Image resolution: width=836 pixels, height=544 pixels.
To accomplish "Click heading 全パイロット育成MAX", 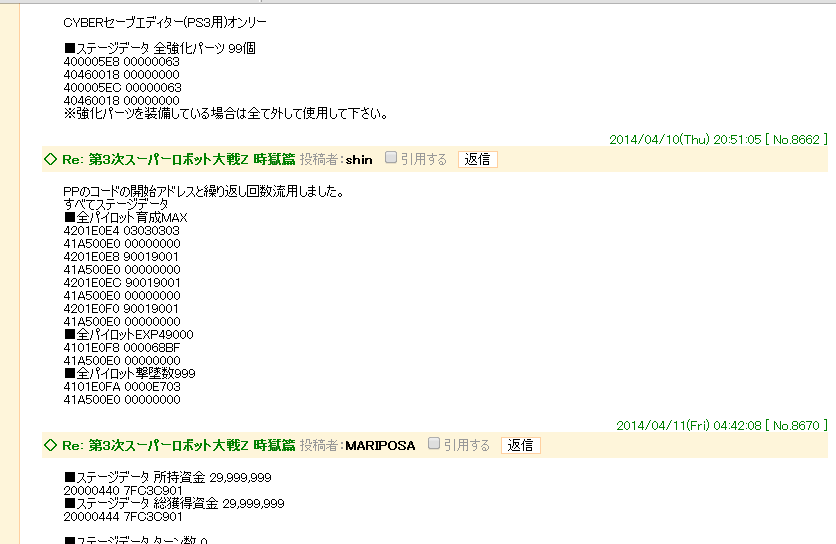I will pos(126,218).
